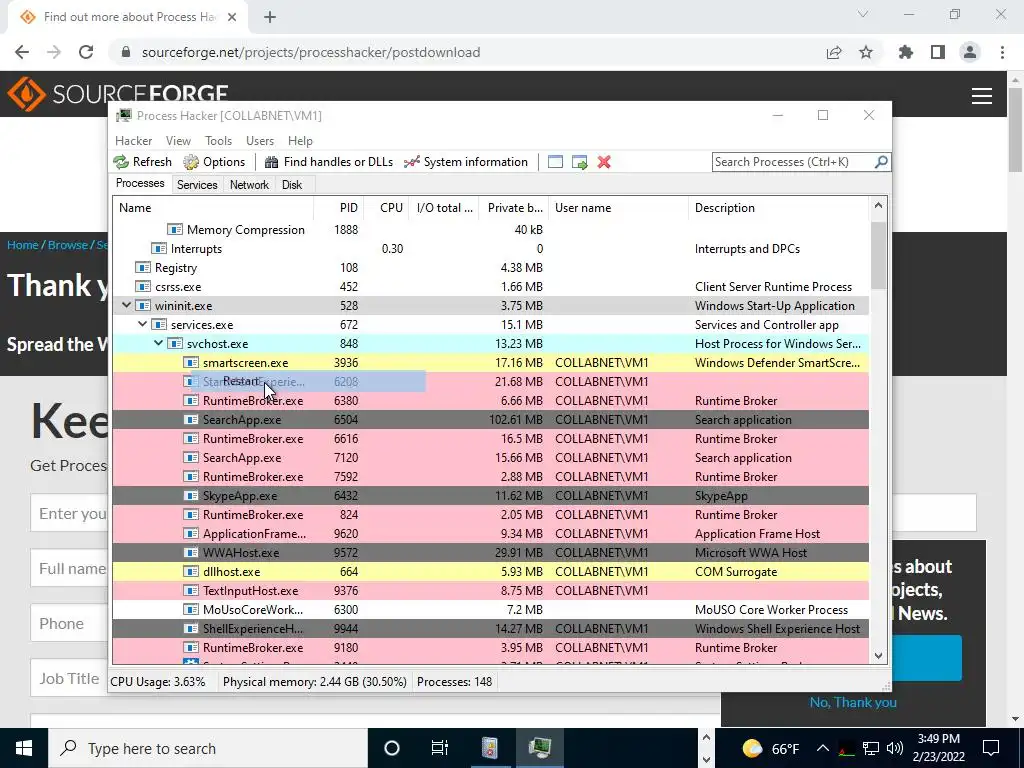Sort by the PID column header
The image size is (1024, 768).
click(x=339, y=208)
